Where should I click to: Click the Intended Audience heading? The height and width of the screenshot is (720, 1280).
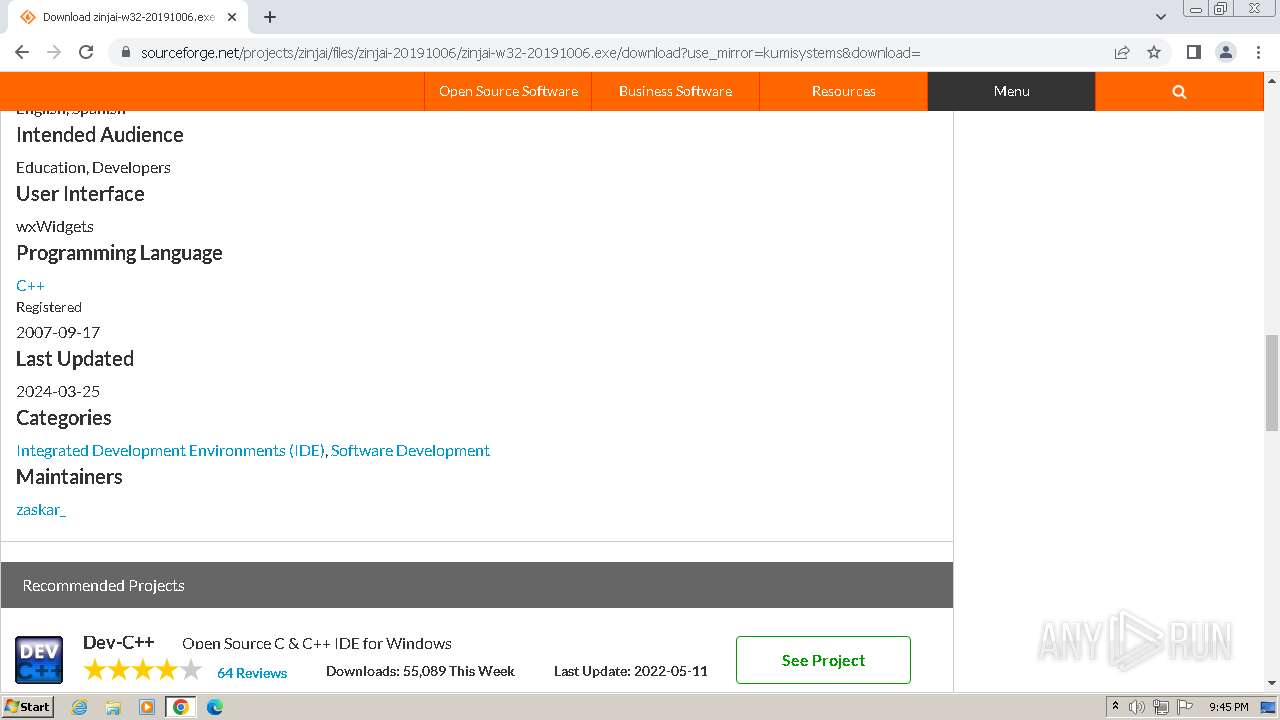(x=100, y=135)
